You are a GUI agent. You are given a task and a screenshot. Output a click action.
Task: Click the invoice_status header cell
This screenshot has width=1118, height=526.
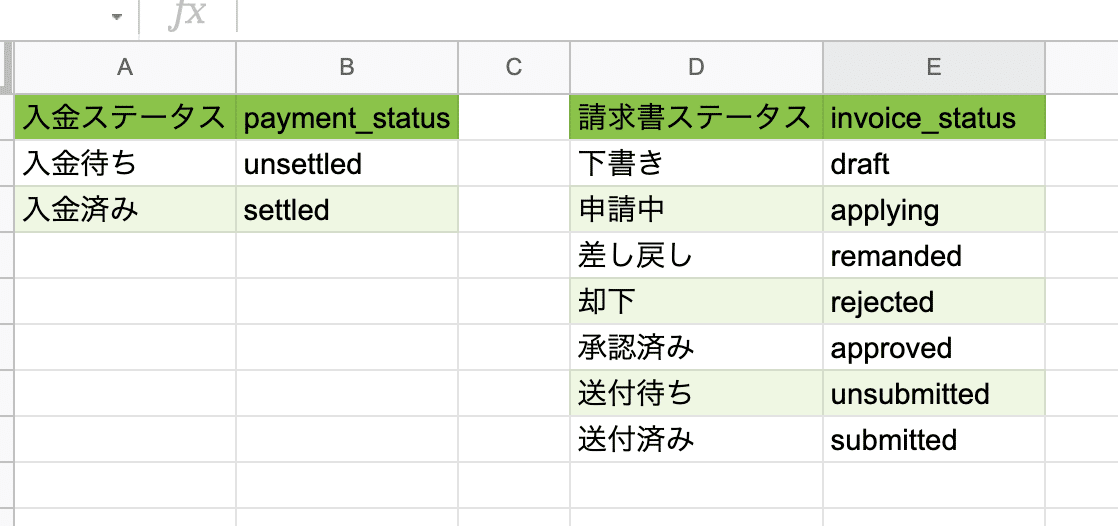coord(934,118)
